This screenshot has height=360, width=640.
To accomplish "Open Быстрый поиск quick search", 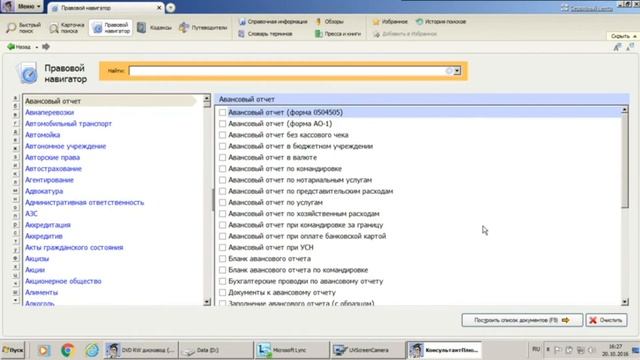I will pyautogui.click(x=24, y=28).
